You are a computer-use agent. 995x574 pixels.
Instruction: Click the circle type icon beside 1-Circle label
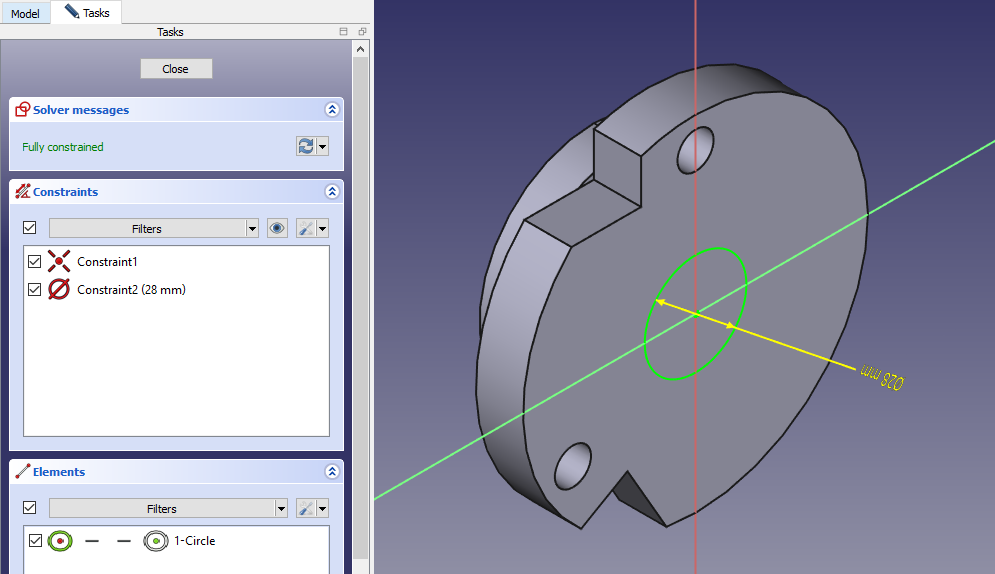click(x=155, y=541)
